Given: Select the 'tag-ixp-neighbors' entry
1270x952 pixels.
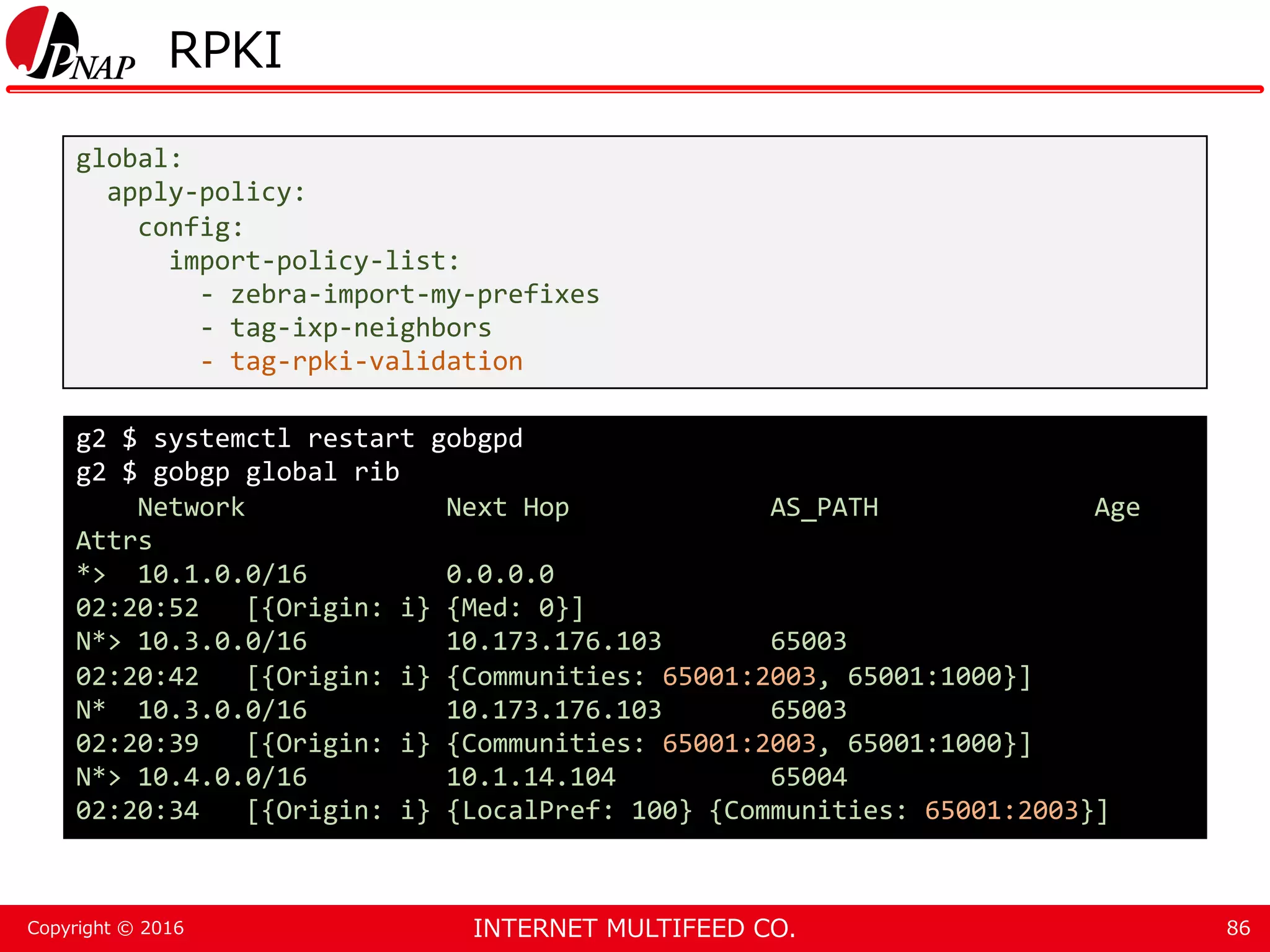Looking at the screenshot, I should (361, 328).
